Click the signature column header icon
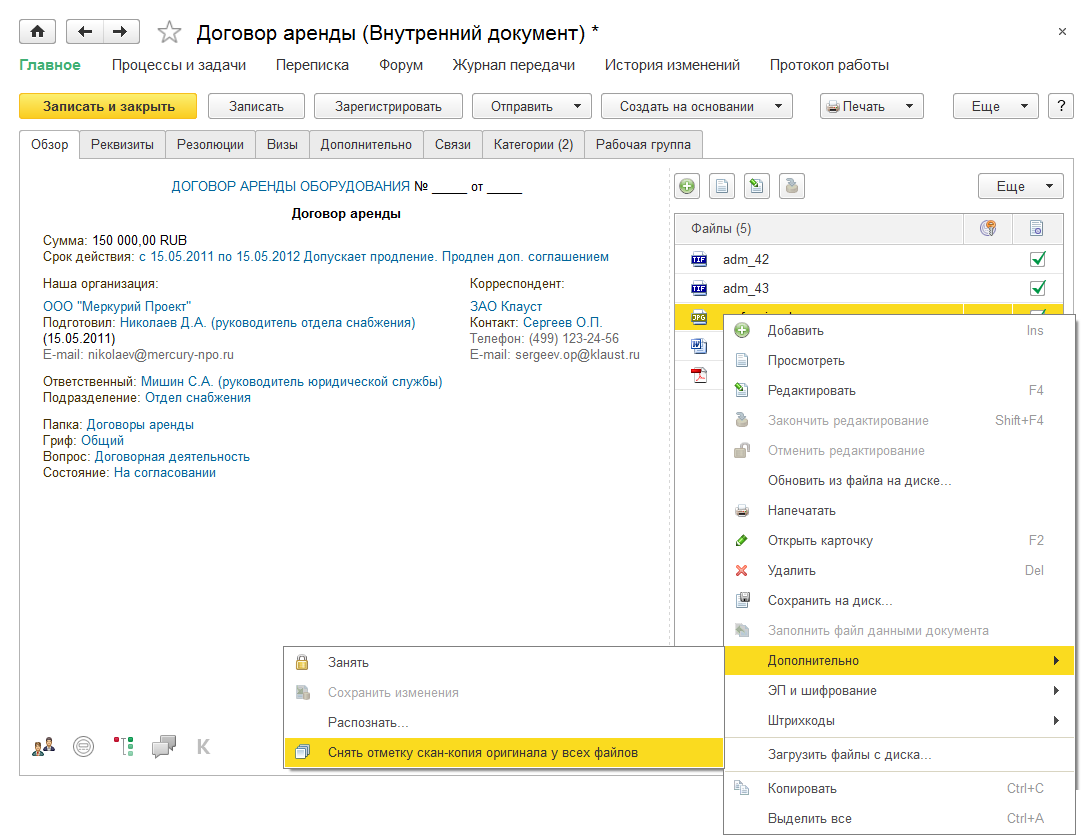This screenshot has width=1084, height=835. (x=988, y=228)
